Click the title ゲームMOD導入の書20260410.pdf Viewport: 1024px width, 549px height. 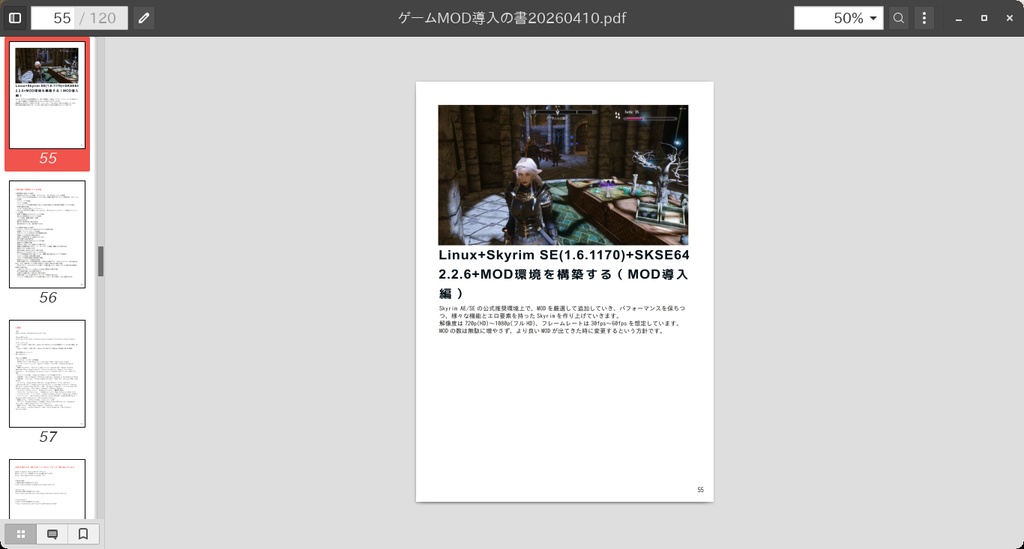point(512,18)
